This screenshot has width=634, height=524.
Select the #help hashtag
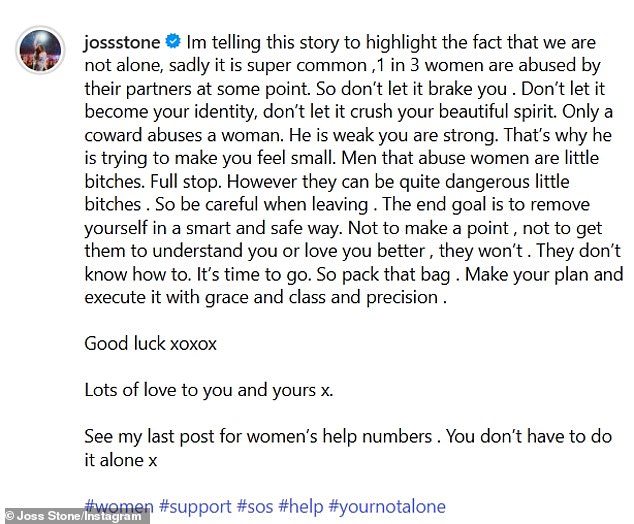click(x=301, y=507)
